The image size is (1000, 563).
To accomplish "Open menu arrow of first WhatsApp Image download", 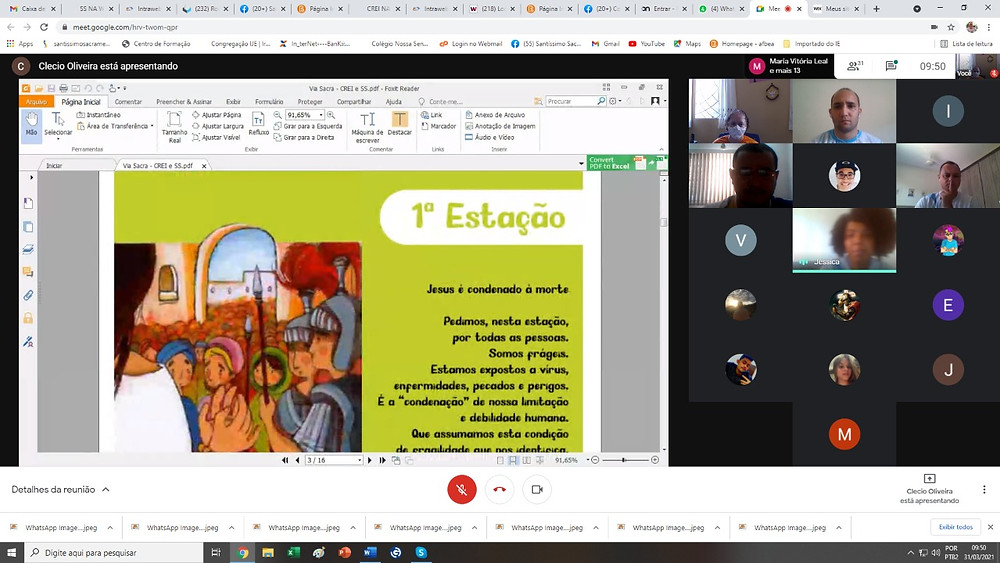I will point(110,527).
